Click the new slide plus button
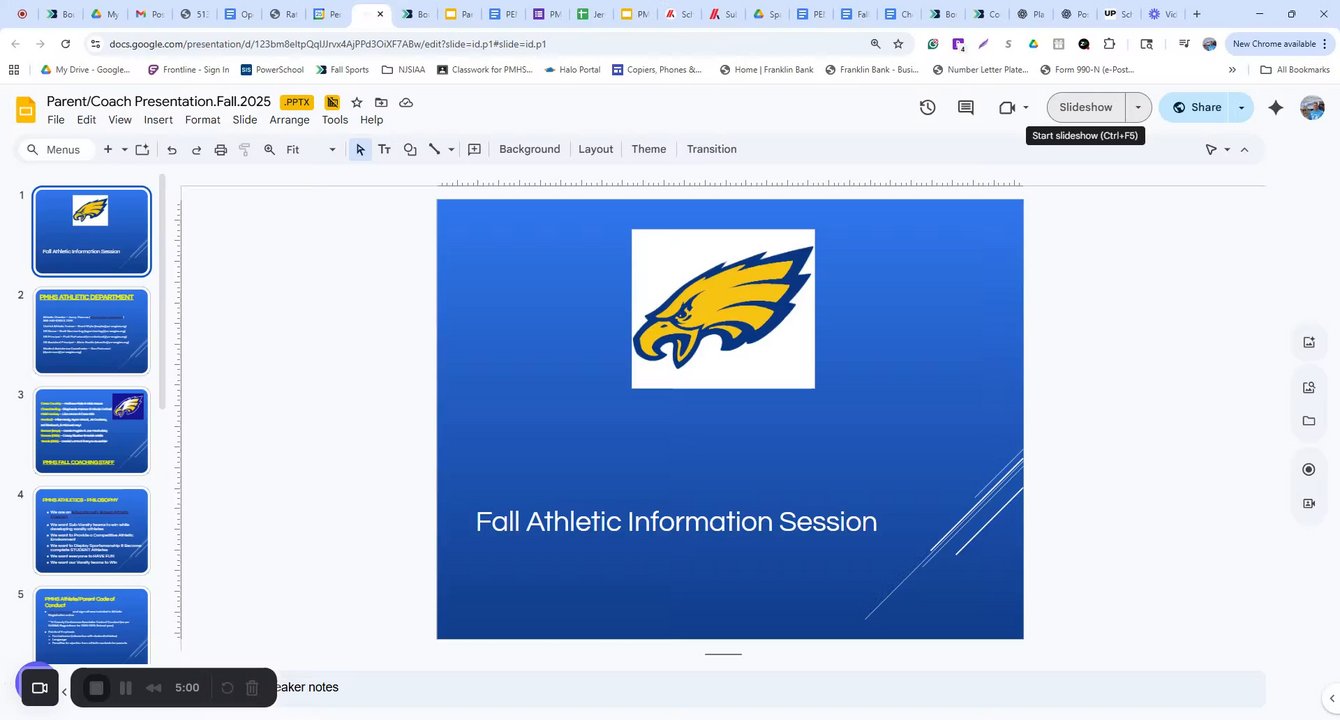This screenshot has height=720, width=1340. 108,149
